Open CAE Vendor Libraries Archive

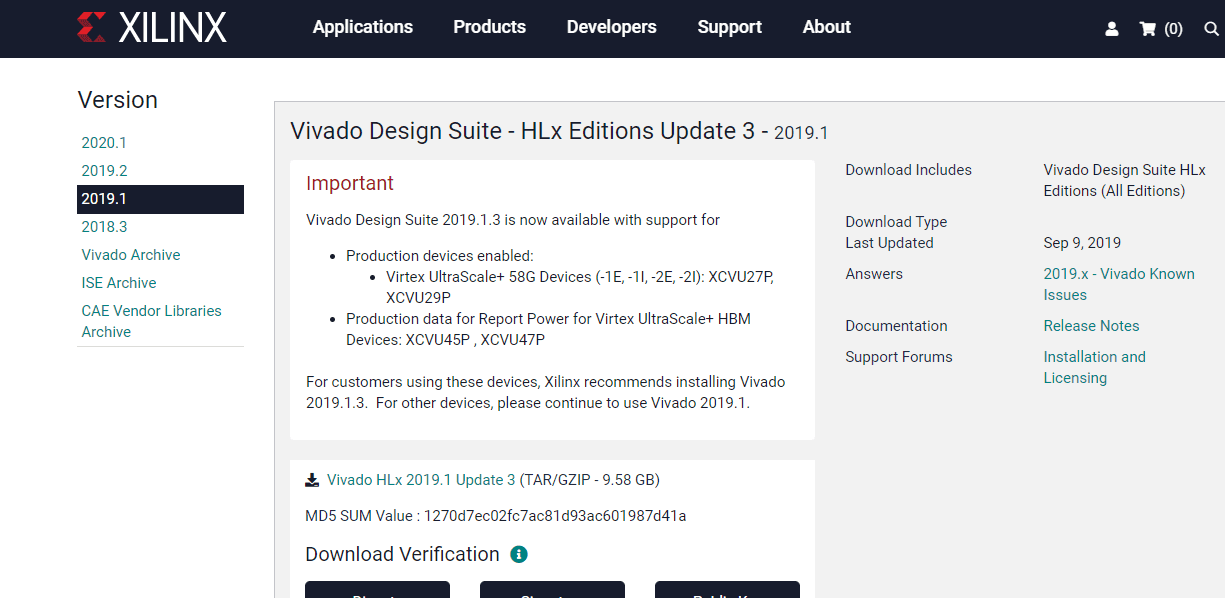[151, 321]
